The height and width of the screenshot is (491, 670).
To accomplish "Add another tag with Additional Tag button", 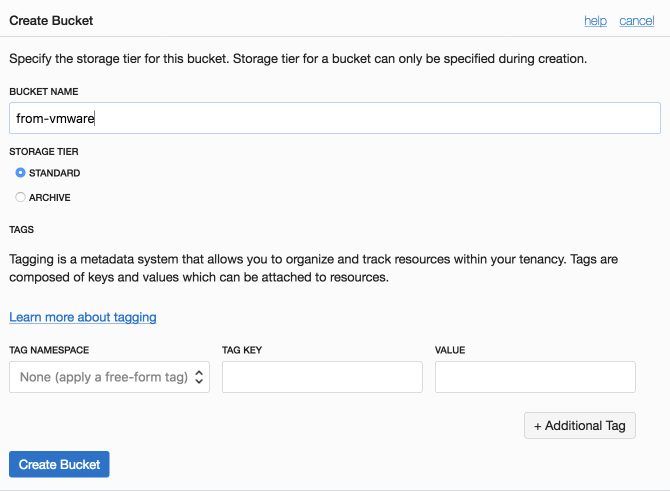I will [580, 426].
